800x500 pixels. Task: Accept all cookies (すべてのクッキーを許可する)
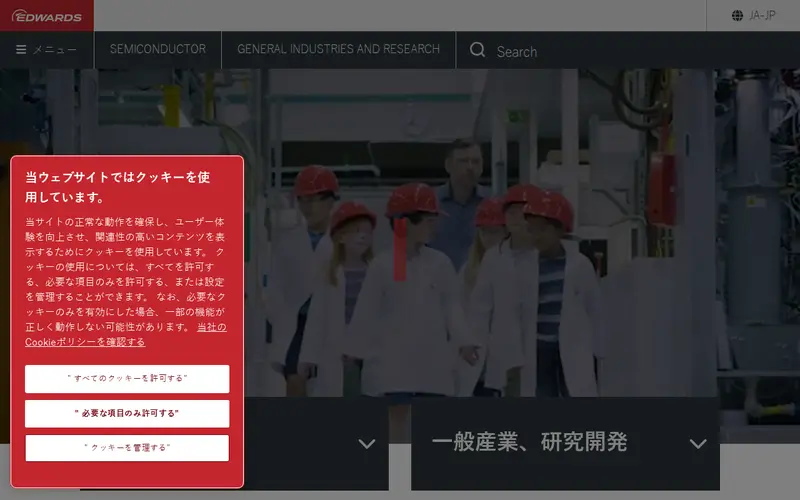pyautogui.click(x=127, y=379)
